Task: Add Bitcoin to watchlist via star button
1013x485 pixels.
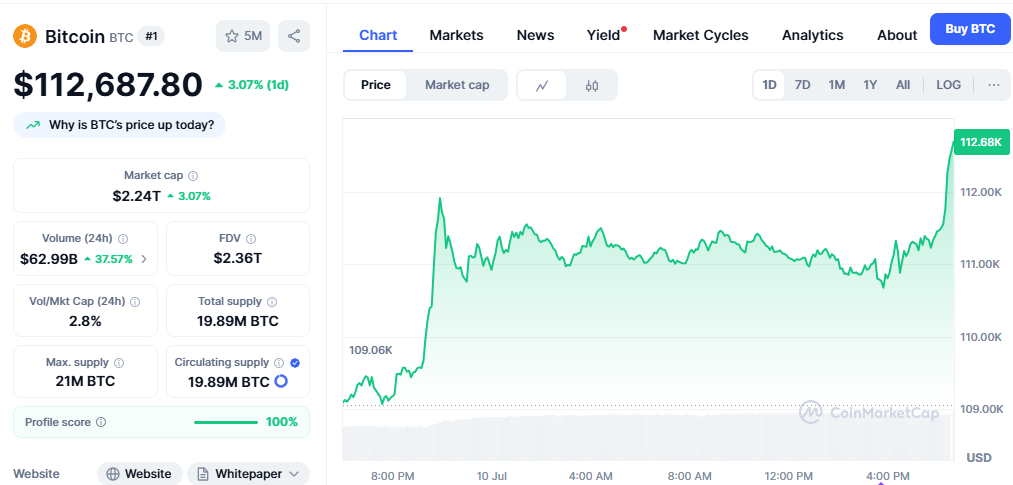Action: pos(243,36)
